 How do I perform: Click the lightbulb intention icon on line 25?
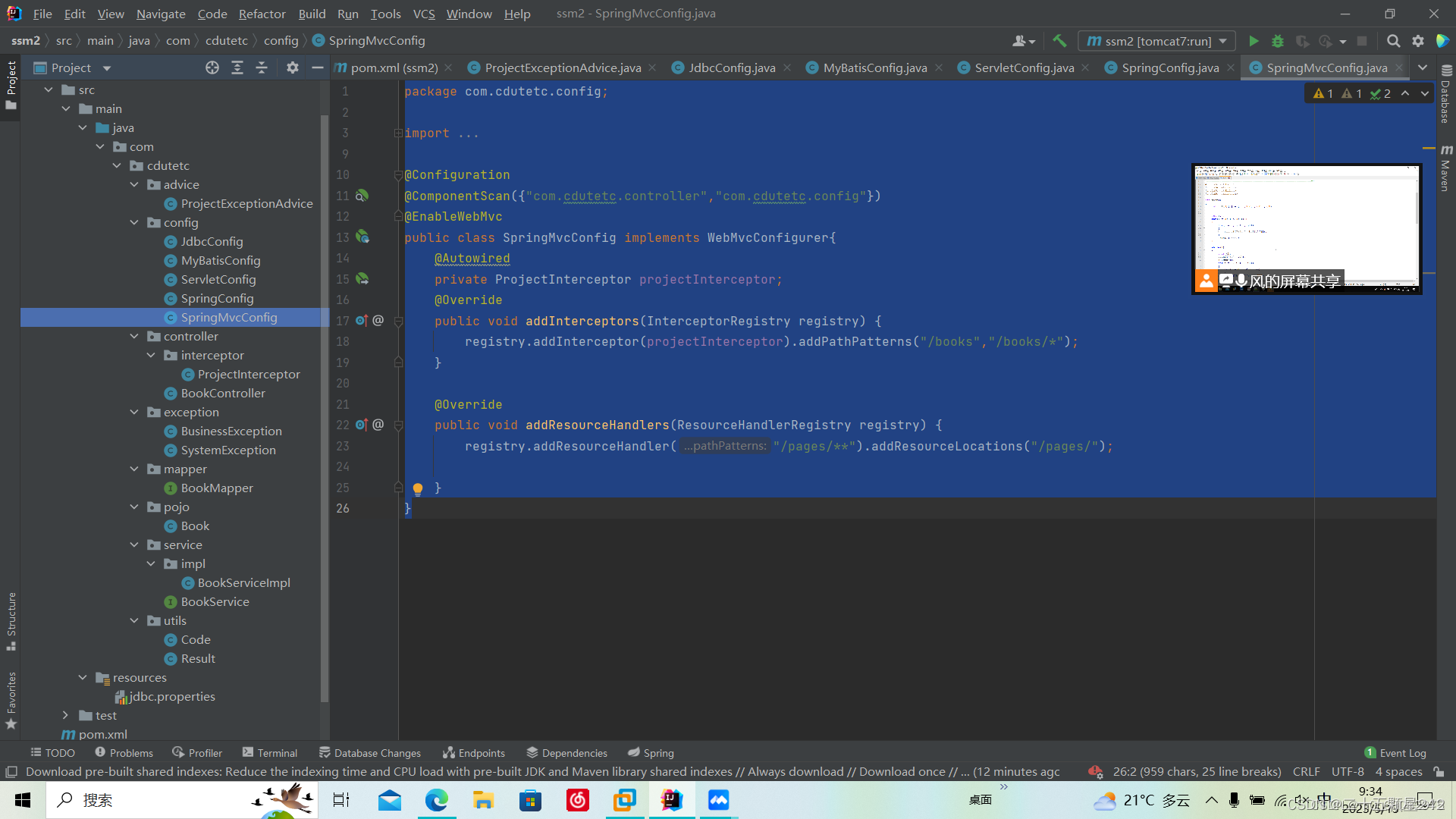coord(418,488)
